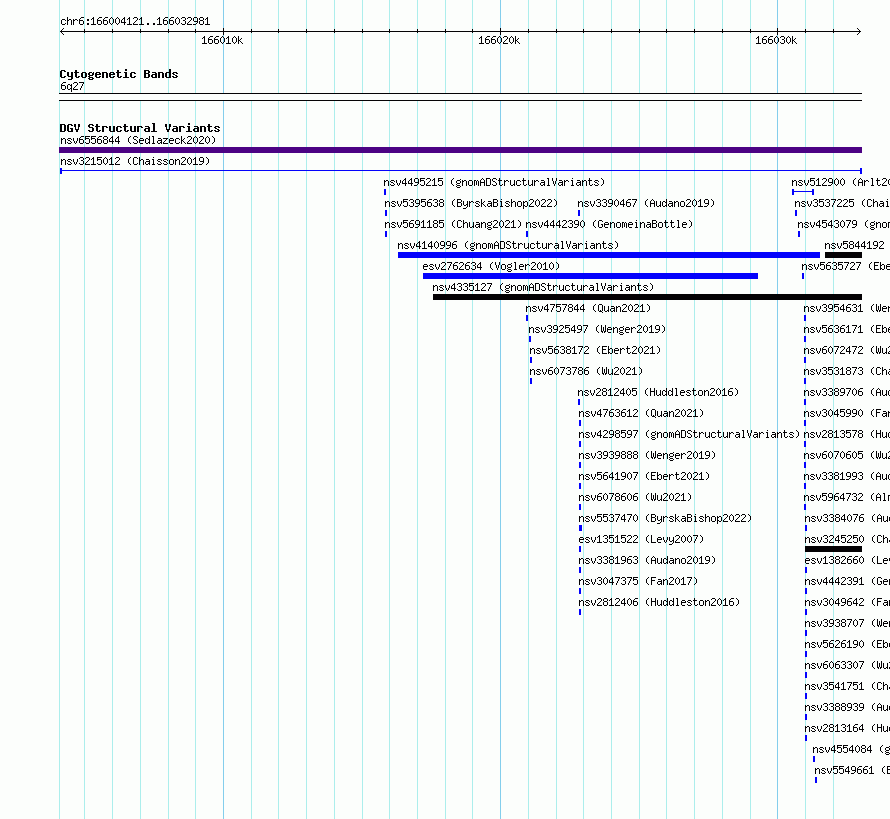Open the nsv3049642 variant label
This screenshot has height=819, width=890.
(847, 602)
